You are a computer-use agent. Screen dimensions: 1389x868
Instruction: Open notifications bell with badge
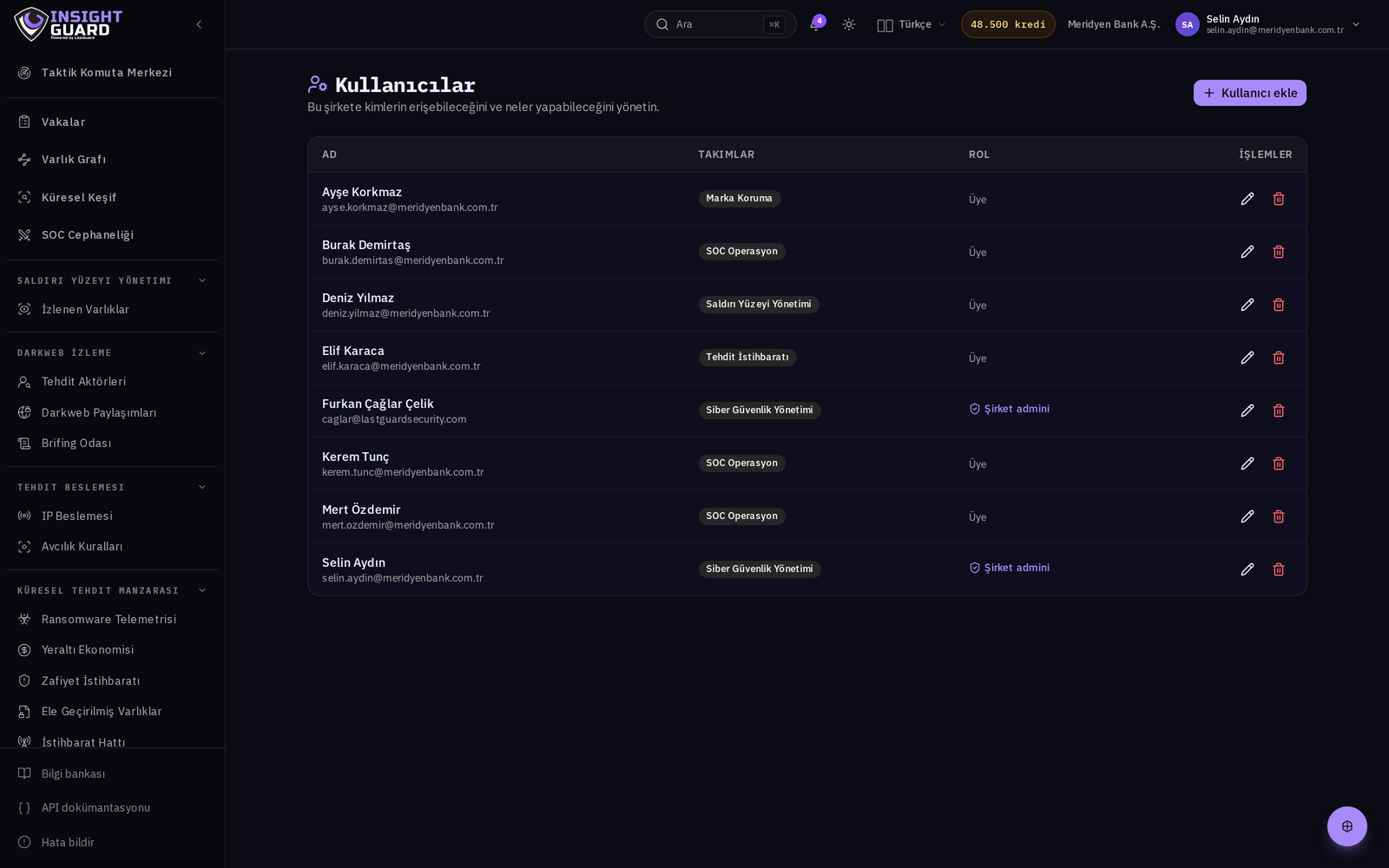(x=815, y=24)
